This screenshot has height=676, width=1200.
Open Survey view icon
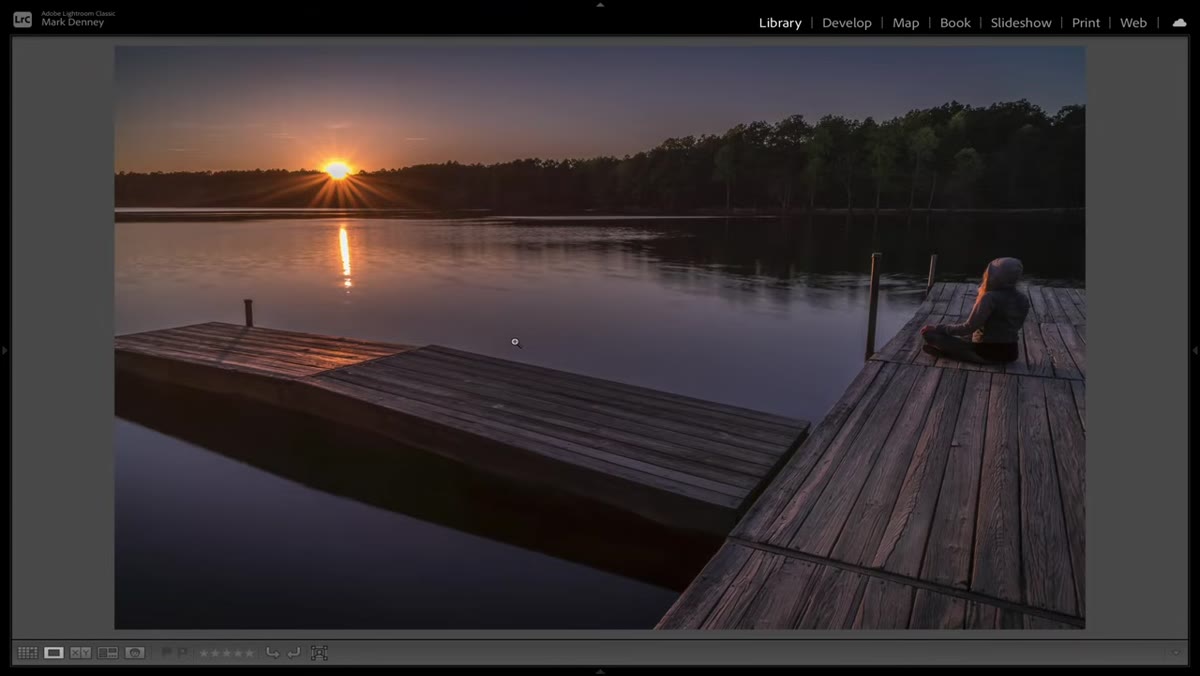pos(108,653)
